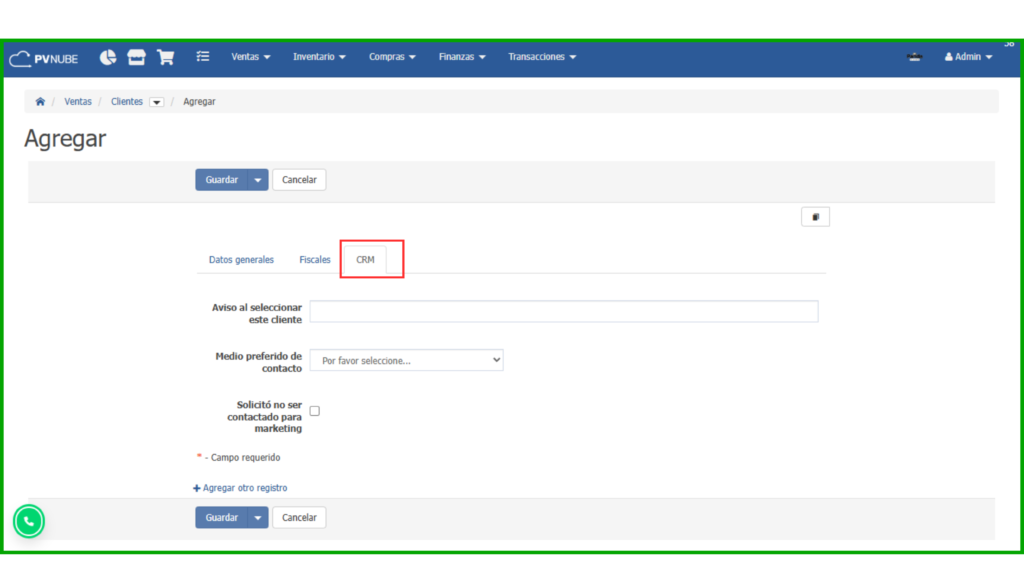Click the small card icon above the tabs
The height and width of the screenshot is (576, 1024).
point(815,216)
